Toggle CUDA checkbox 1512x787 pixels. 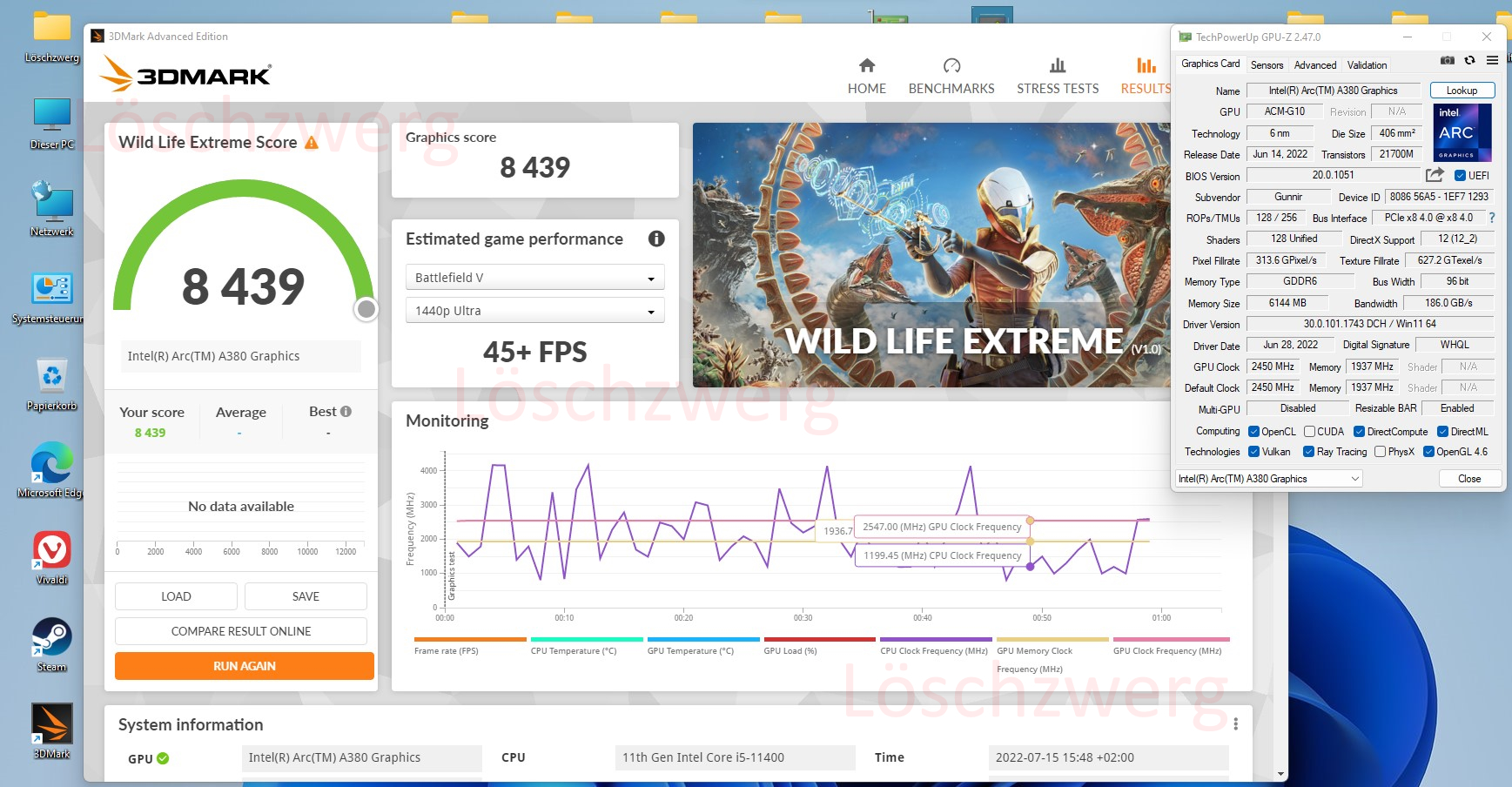pyautogui.click(x=1309, y=432)
